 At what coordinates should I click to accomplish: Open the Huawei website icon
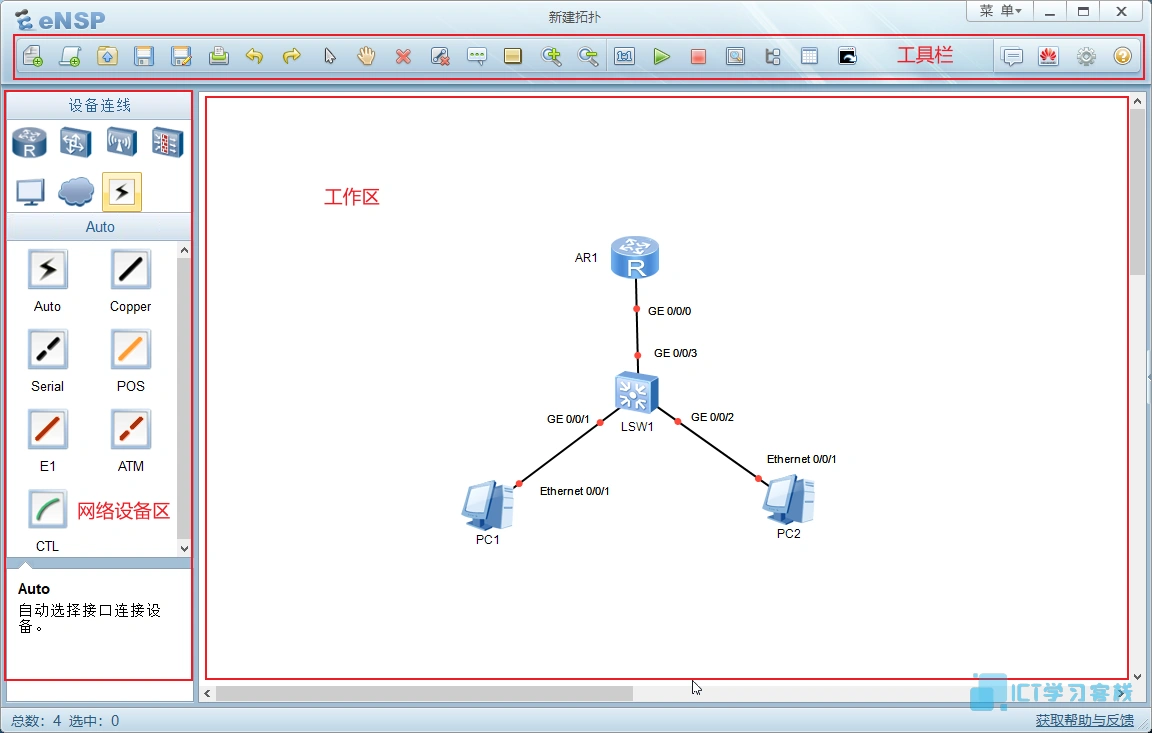[1048, 57]
